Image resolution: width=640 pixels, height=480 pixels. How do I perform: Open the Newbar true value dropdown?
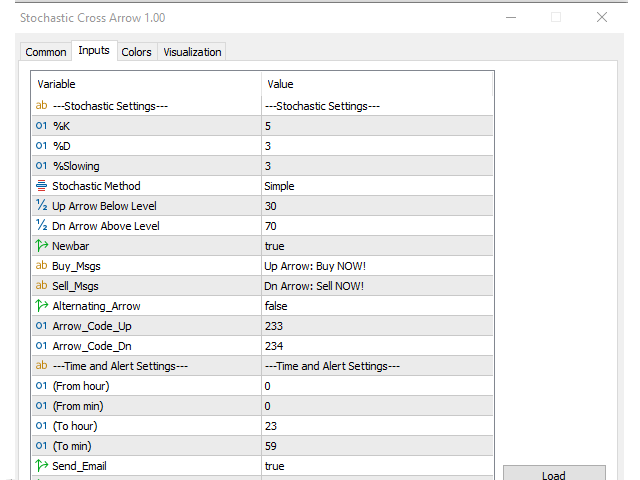pyautogui.click(x=377, y=246)
